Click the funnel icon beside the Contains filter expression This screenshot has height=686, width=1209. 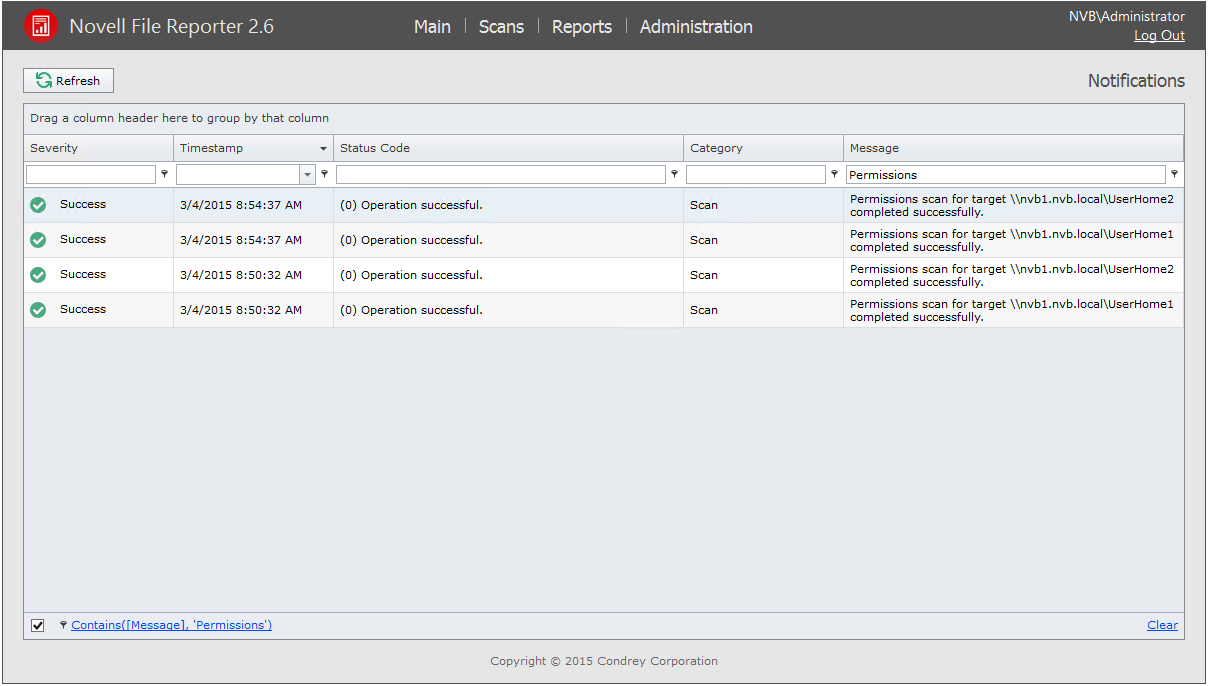click(x=63, y=625)
